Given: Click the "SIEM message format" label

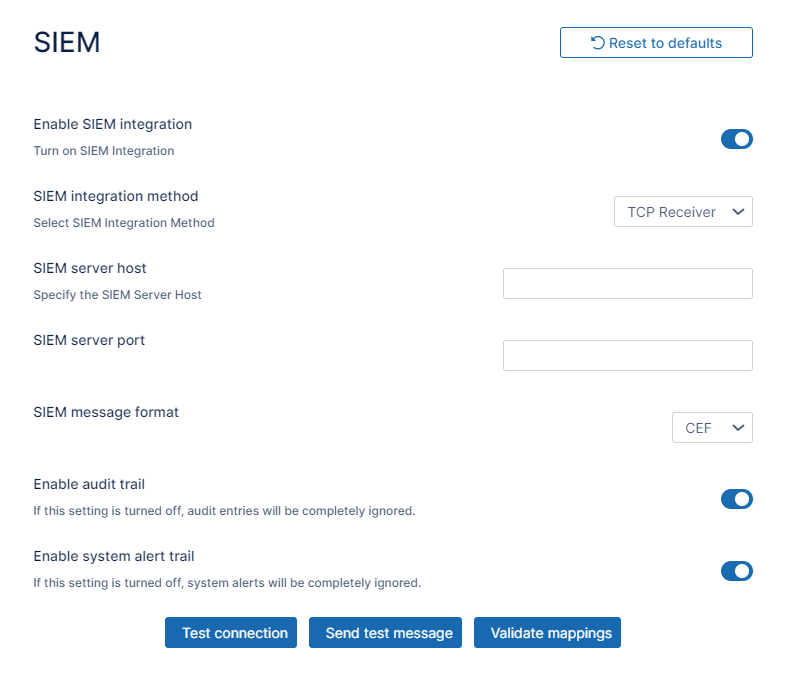Looking at the screenshot, I should 106,413.
